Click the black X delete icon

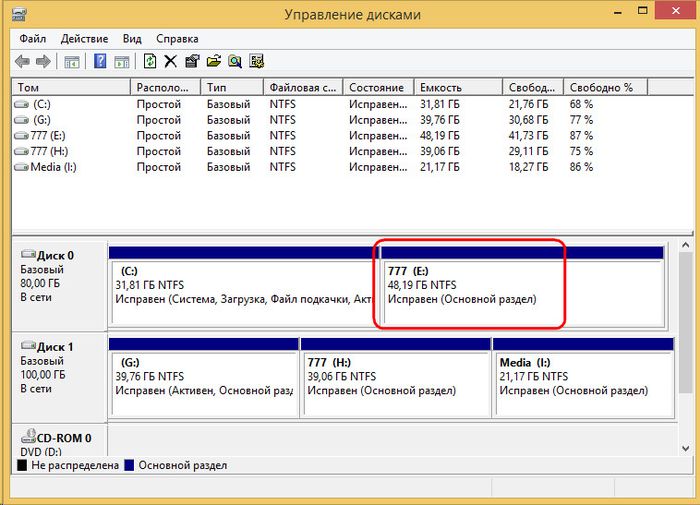point(171,61)
